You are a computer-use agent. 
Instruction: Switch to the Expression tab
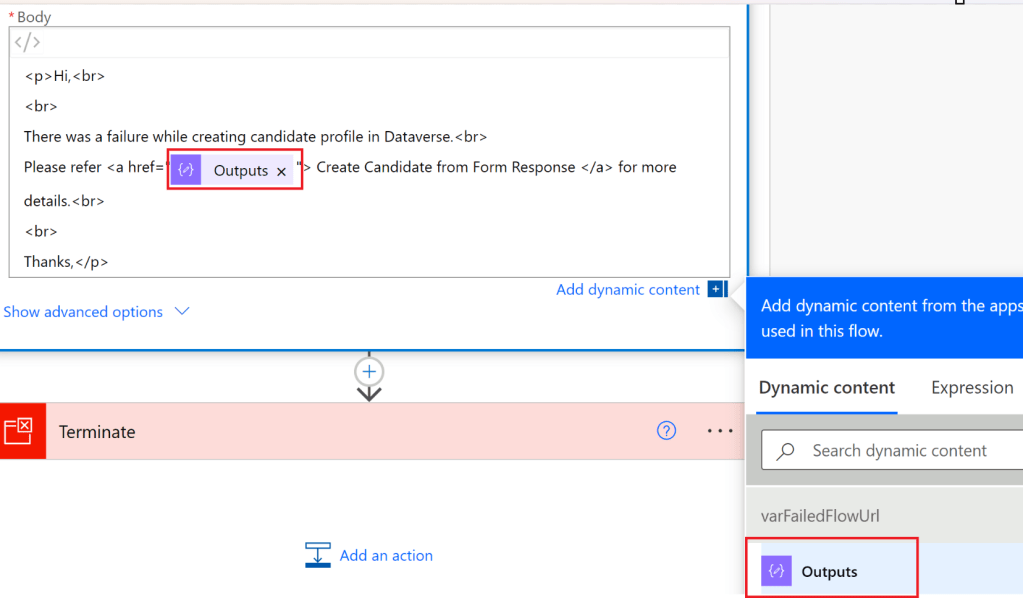coord(971,388)
